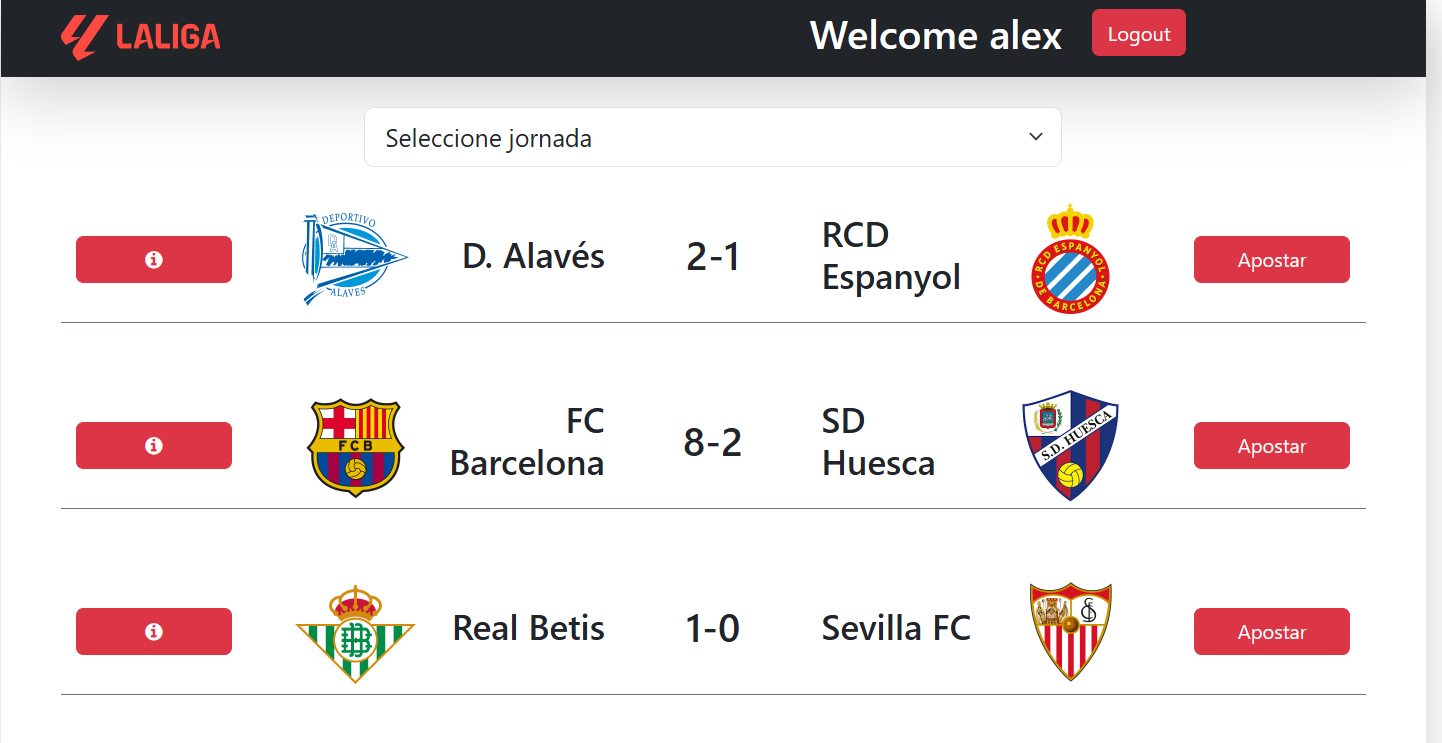The width and height of the screenshot is (1442, 743).
Task: Select the 8-2 score of Barcelona match
Action: click(x=712, y=443)
